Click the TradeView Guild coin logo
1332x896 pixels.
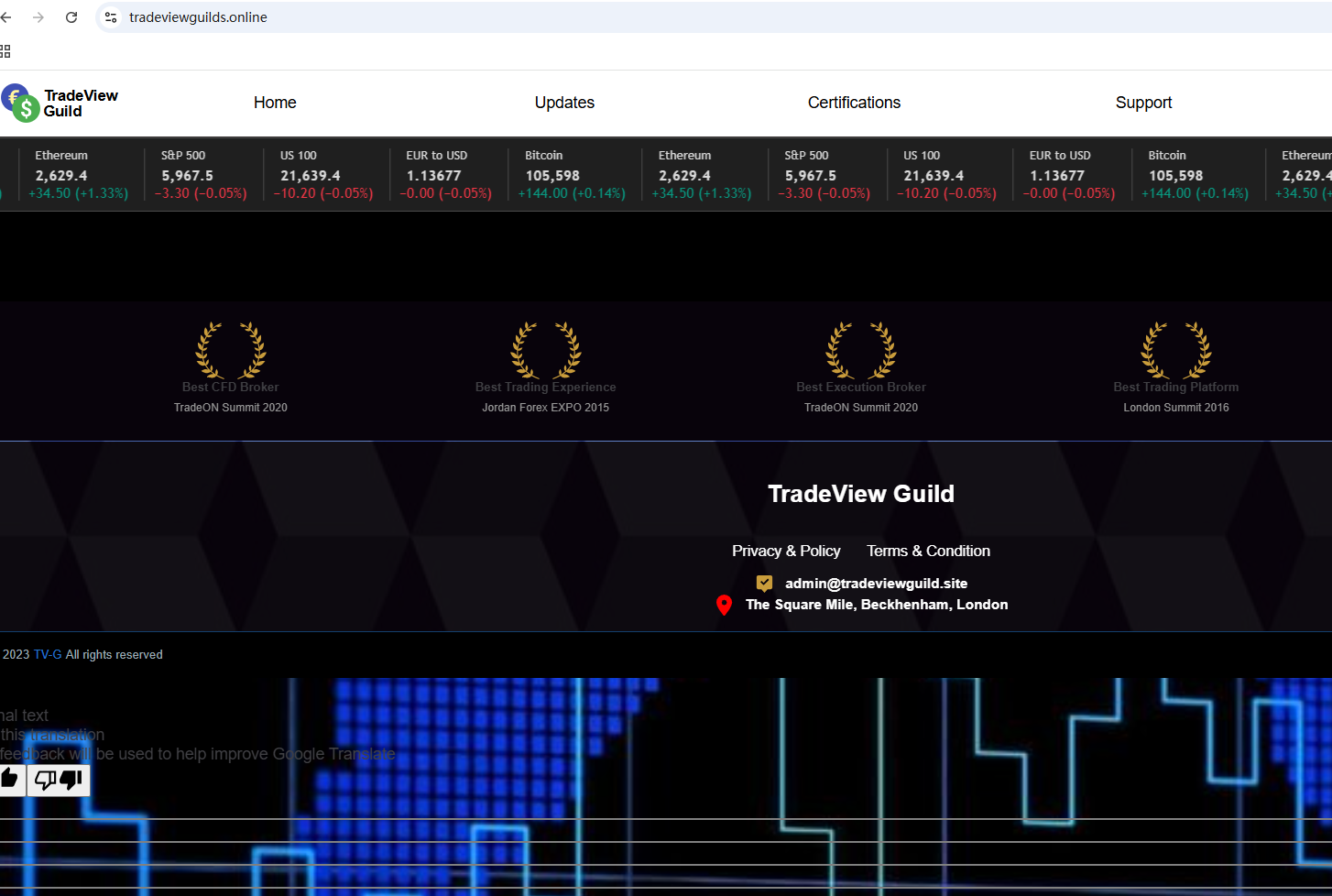point(19,103)
